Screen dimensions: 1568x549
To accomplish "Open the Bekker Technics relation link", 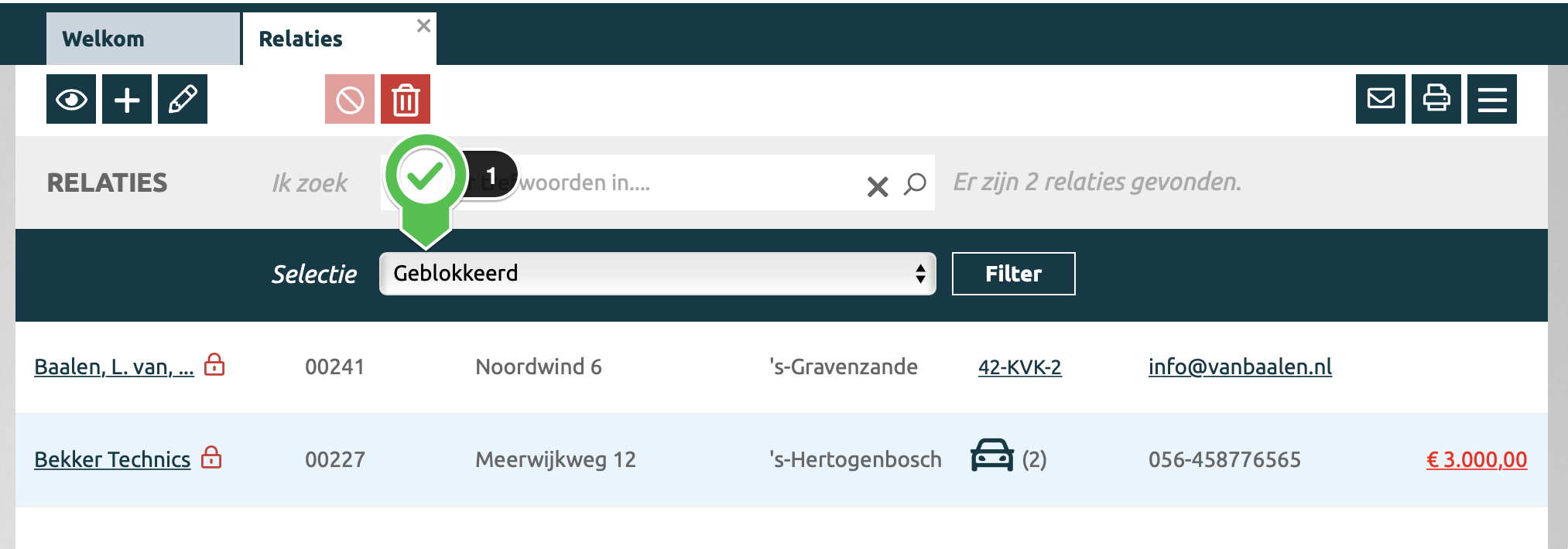I will pos(112,459).
